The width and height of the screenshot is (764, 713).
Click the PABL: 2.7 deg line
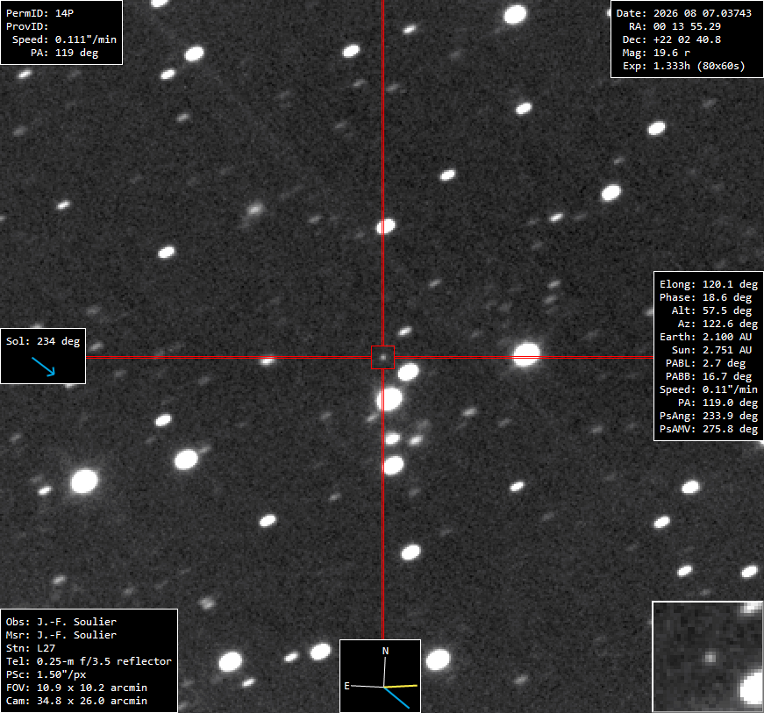click(706, 363)
